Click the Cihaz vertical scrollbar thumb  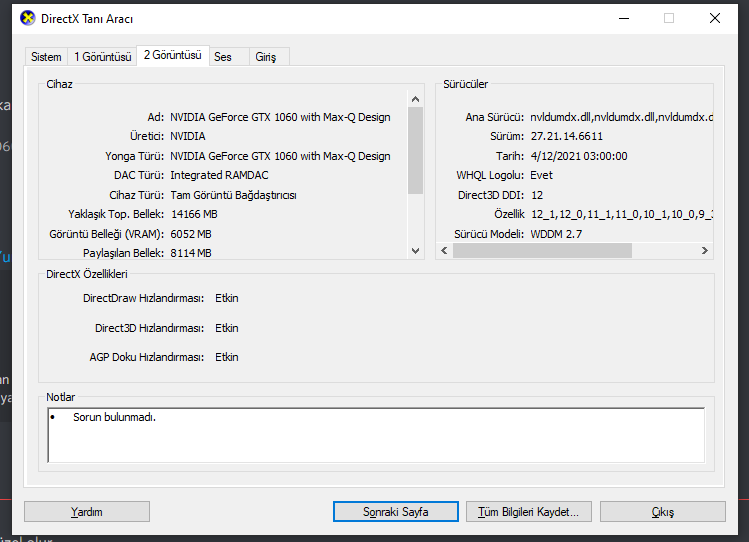pos(416,150)
